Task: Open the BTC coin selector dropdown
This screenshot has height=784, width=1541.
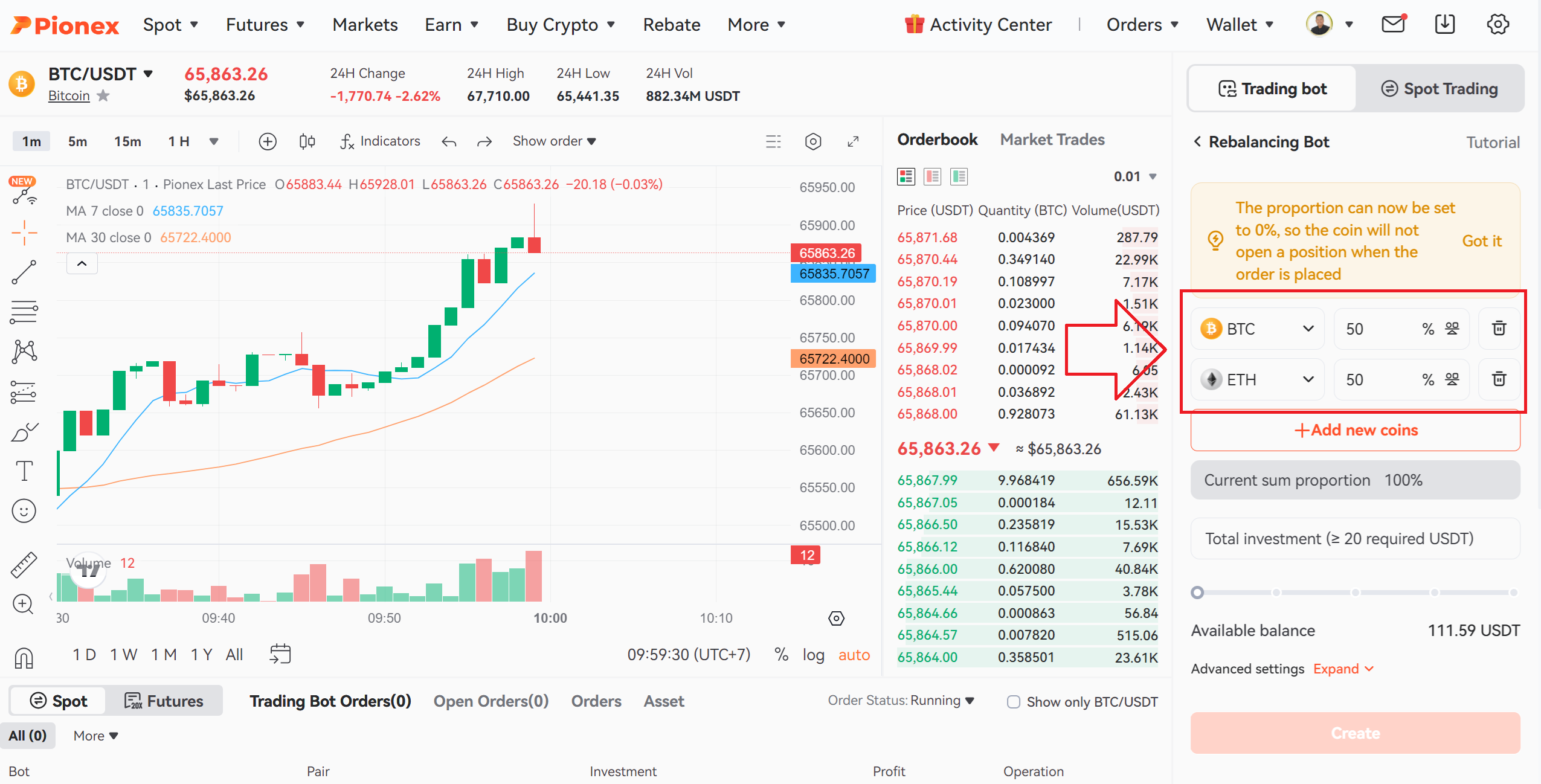Action: 1257,329
